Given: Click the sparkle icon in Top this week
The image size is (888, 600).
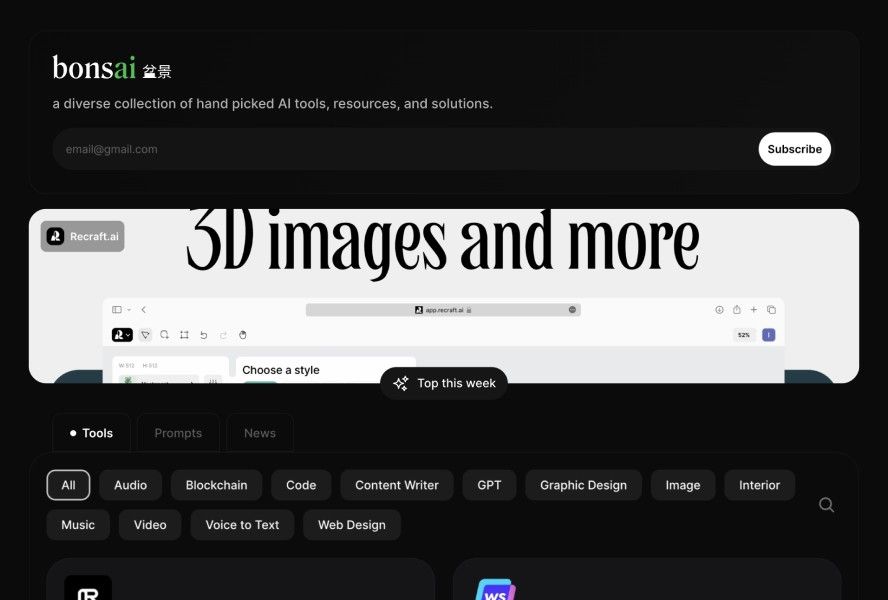Looking at the screenshot, I should click(400, 384).
